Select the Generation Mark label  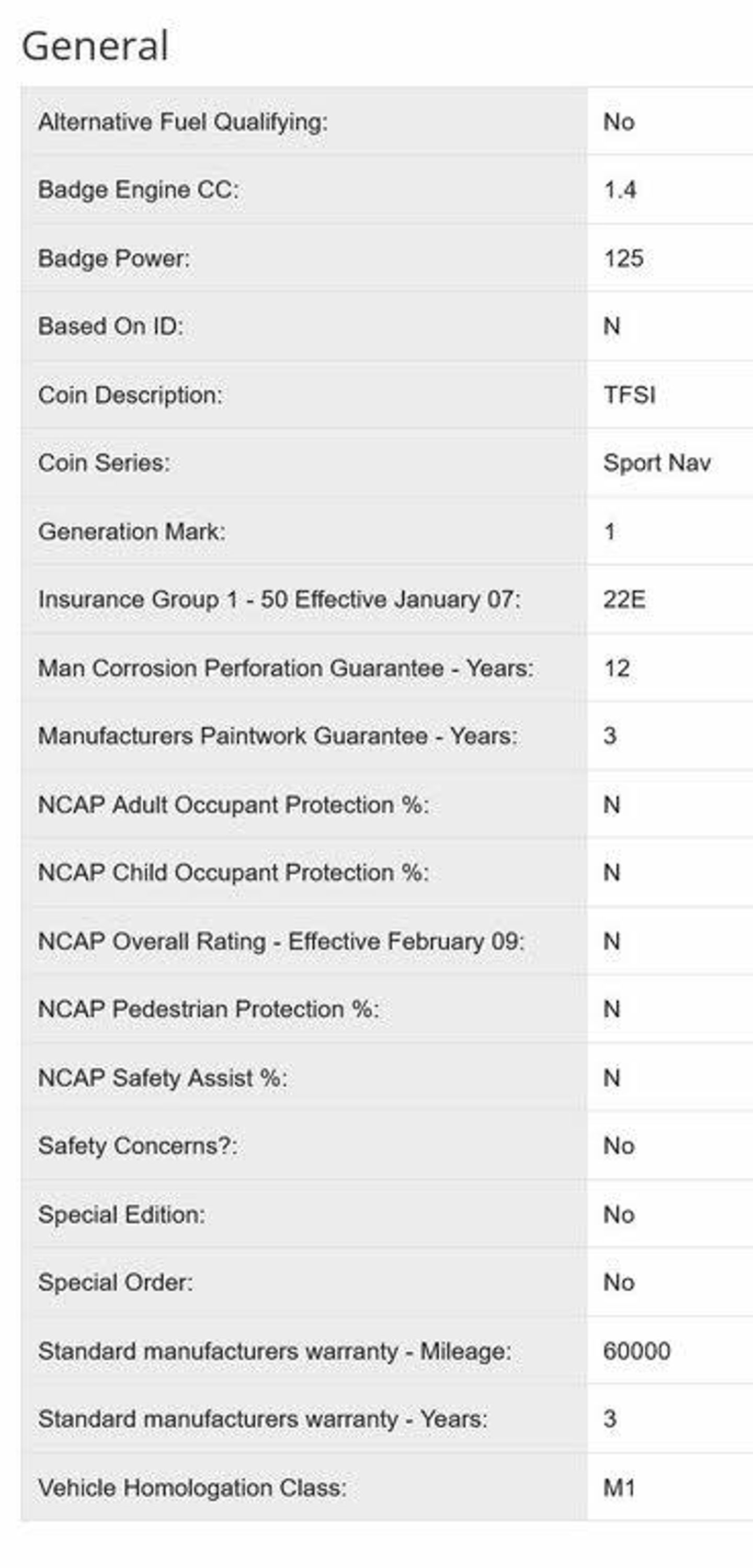(x=131, y=532)
